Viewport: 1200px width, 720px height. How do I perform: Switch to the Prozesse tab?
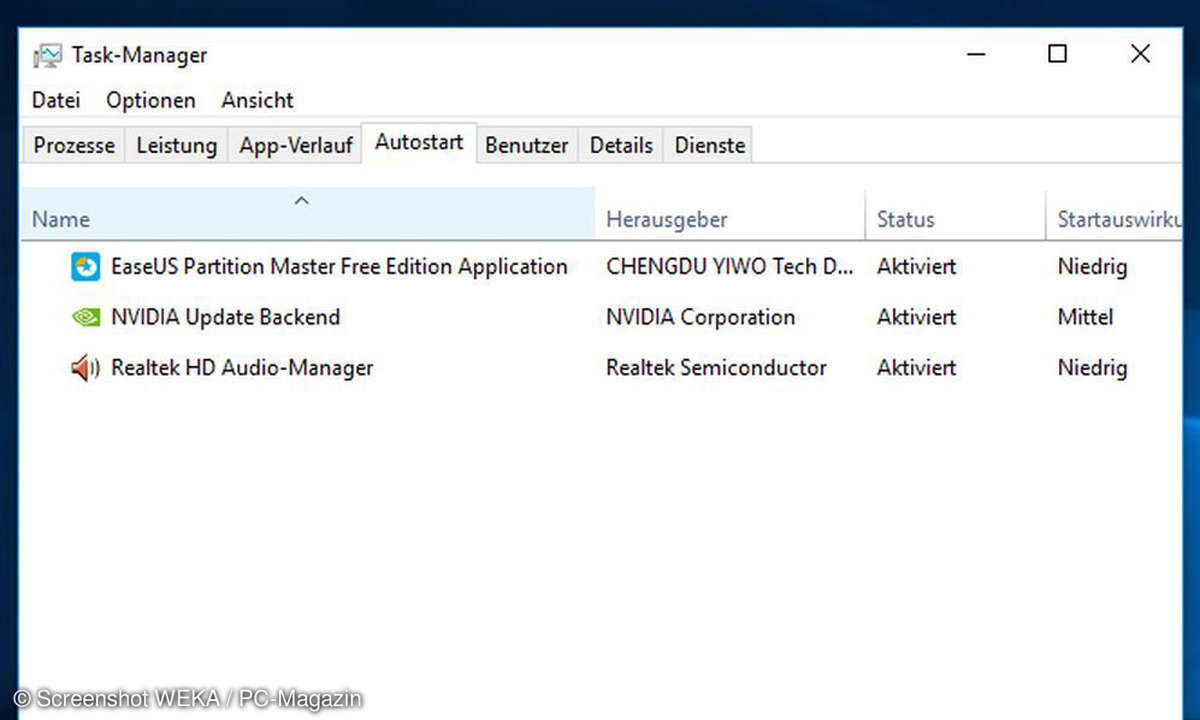pos(74,145)
